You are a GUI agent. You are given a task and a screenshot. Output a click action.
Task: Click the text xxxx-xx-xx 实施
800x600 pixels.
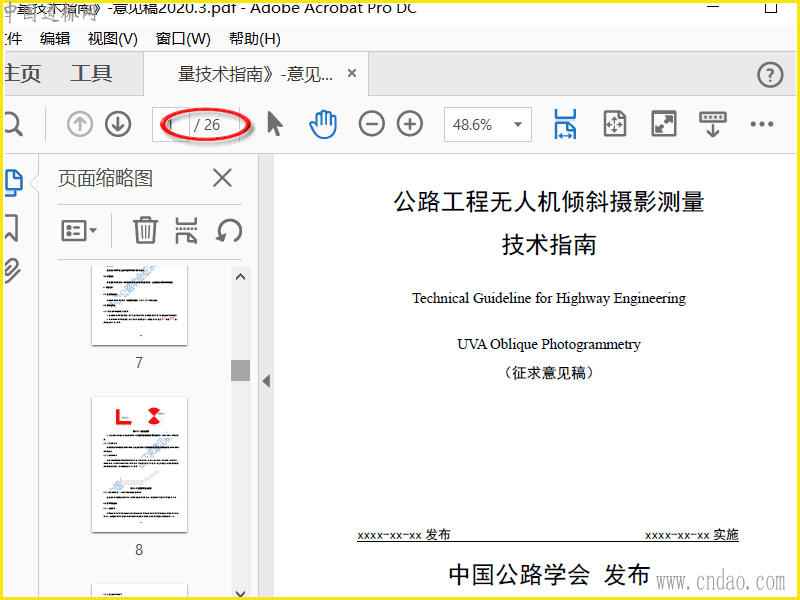[692, 535]
